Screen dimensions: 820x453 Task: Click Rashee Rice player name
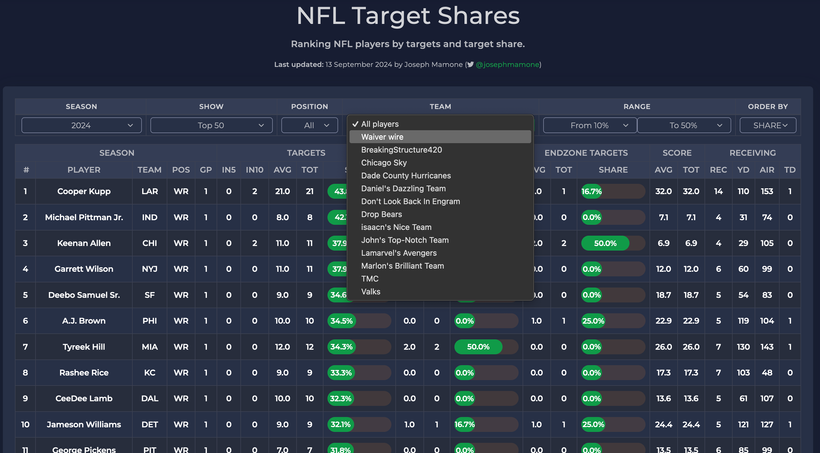[x=84, y=372]
